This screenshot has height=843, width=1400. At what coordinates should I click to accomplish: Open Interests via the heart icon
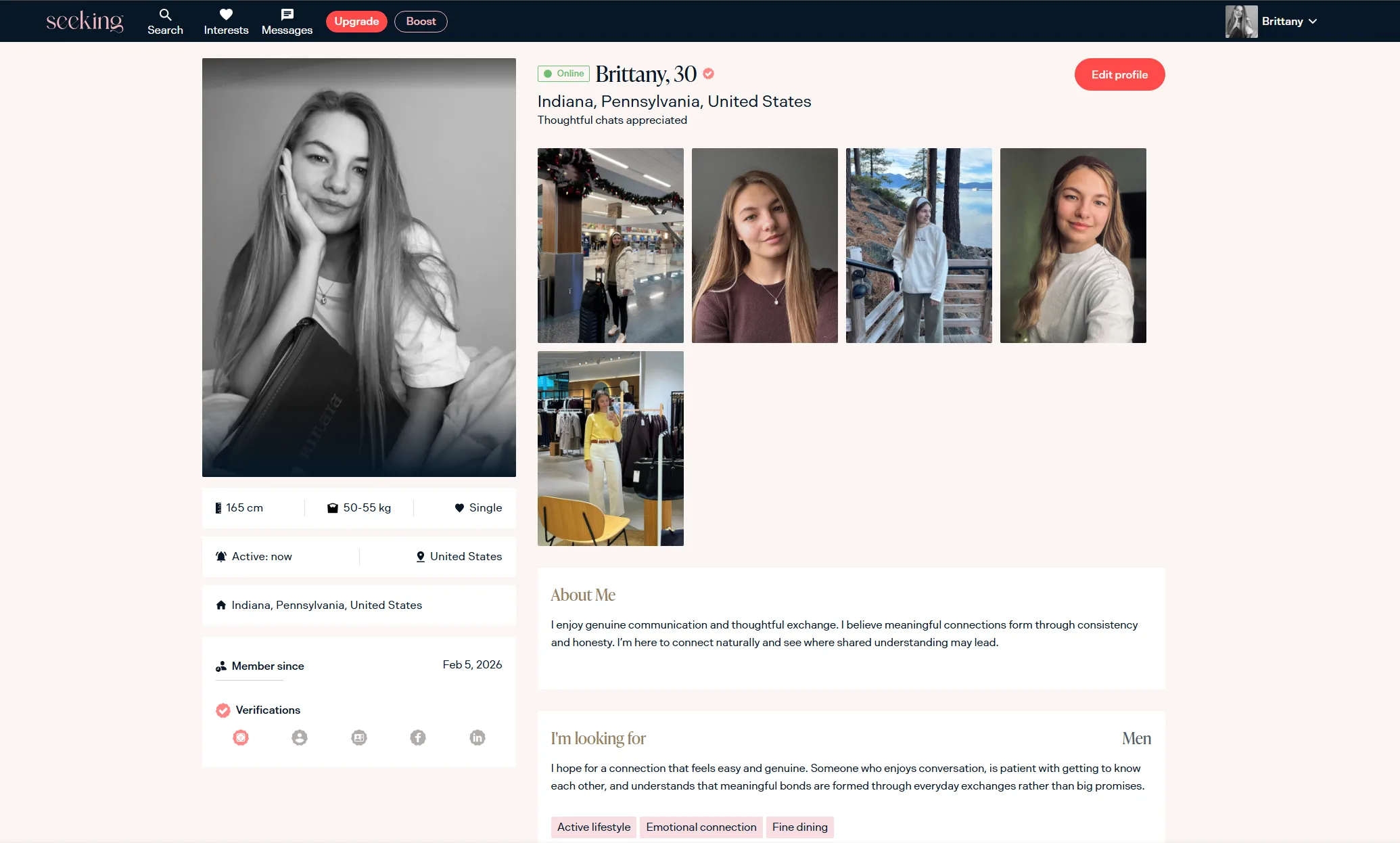point(226,15)
